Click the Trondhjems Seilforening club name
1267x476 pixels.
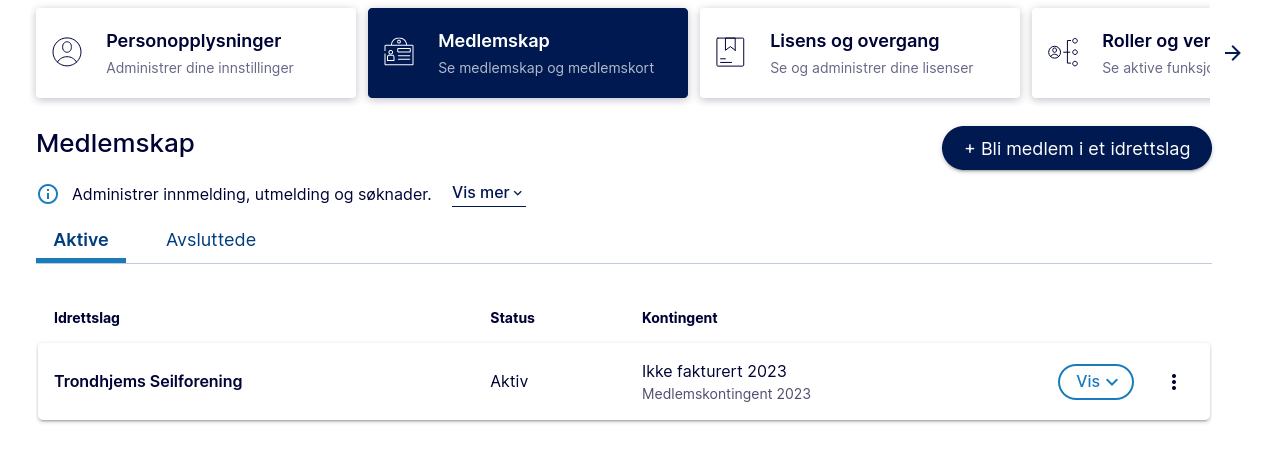pos(148,381)
